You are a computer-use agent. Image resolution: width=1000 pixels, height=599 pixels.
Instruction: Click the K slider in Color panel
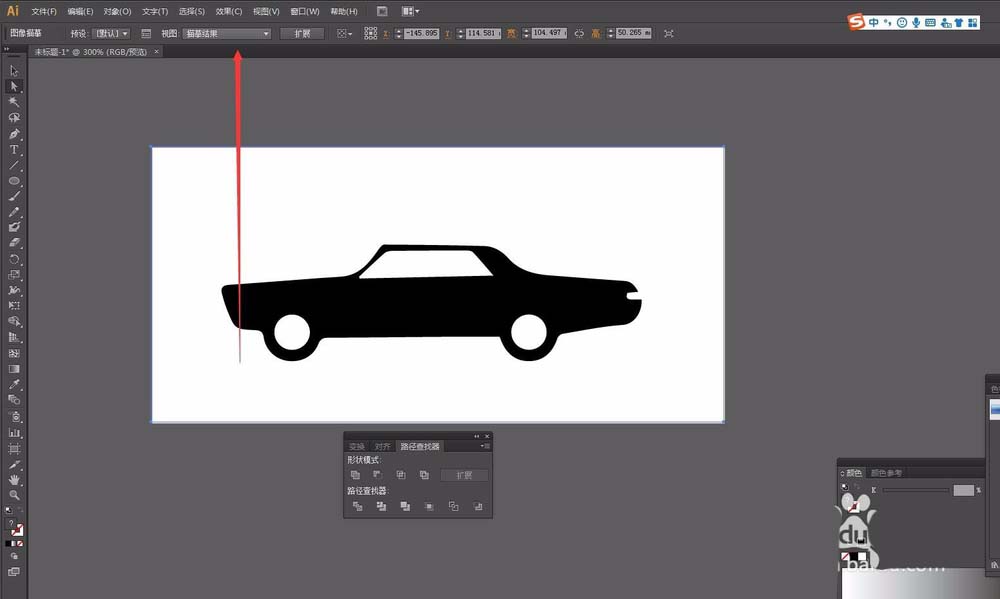[916, 490]
